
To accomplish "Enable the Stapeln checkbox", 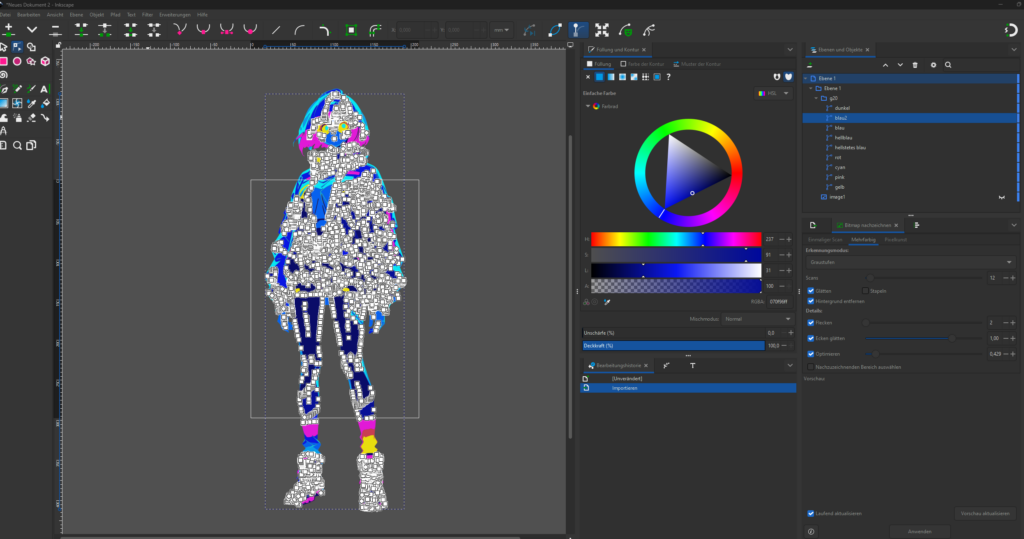I will click(x=865, y=290).
